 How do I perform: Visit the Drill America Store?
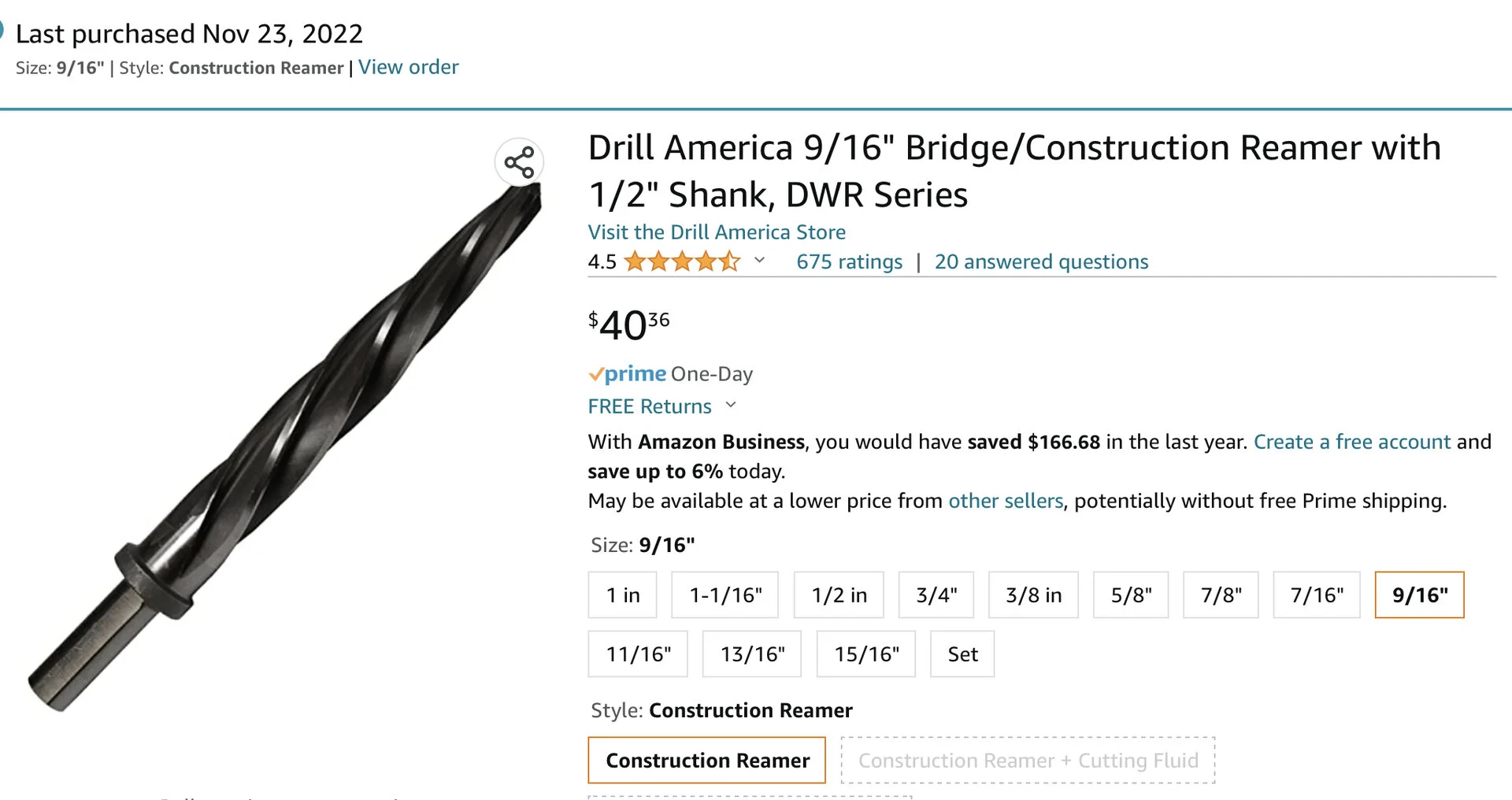(717, 232)
